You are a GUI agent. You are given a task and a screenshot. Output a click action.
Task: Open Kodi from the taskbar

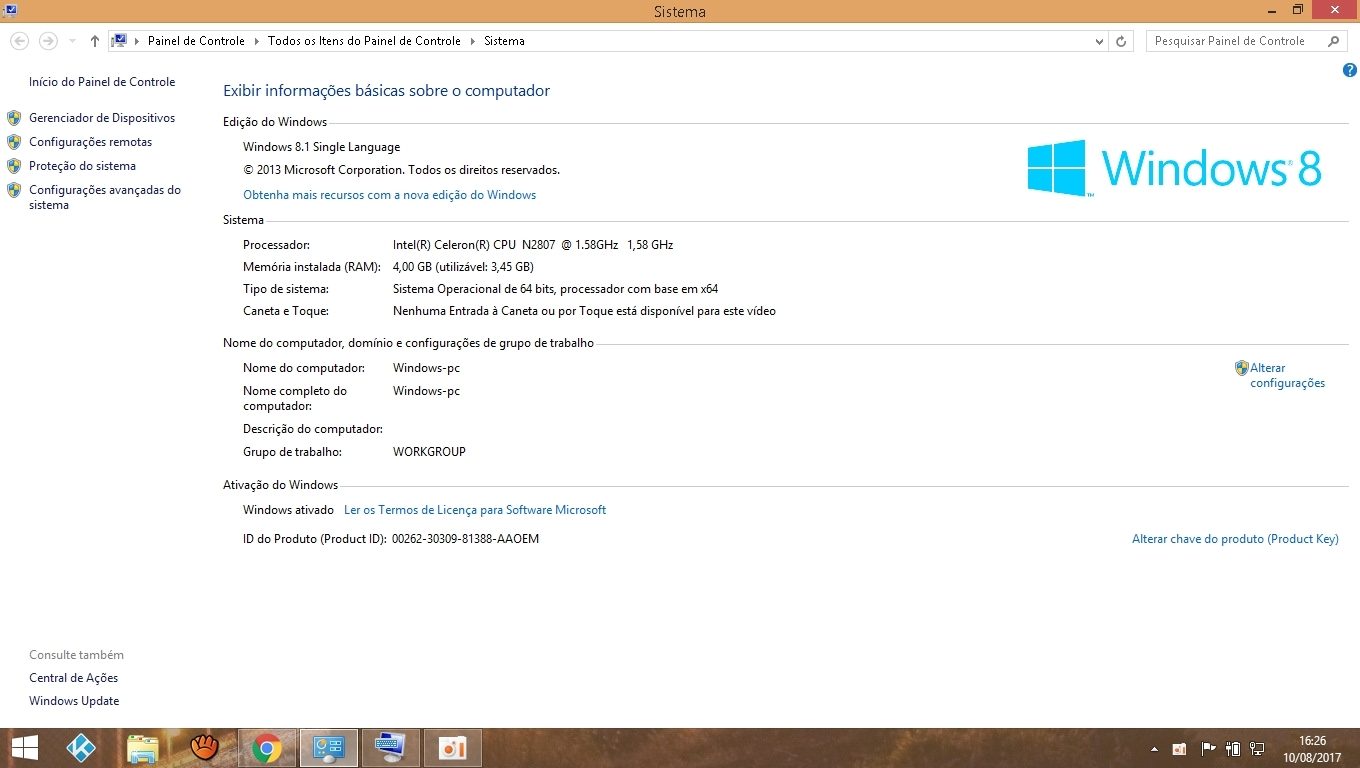pos(81,748)
